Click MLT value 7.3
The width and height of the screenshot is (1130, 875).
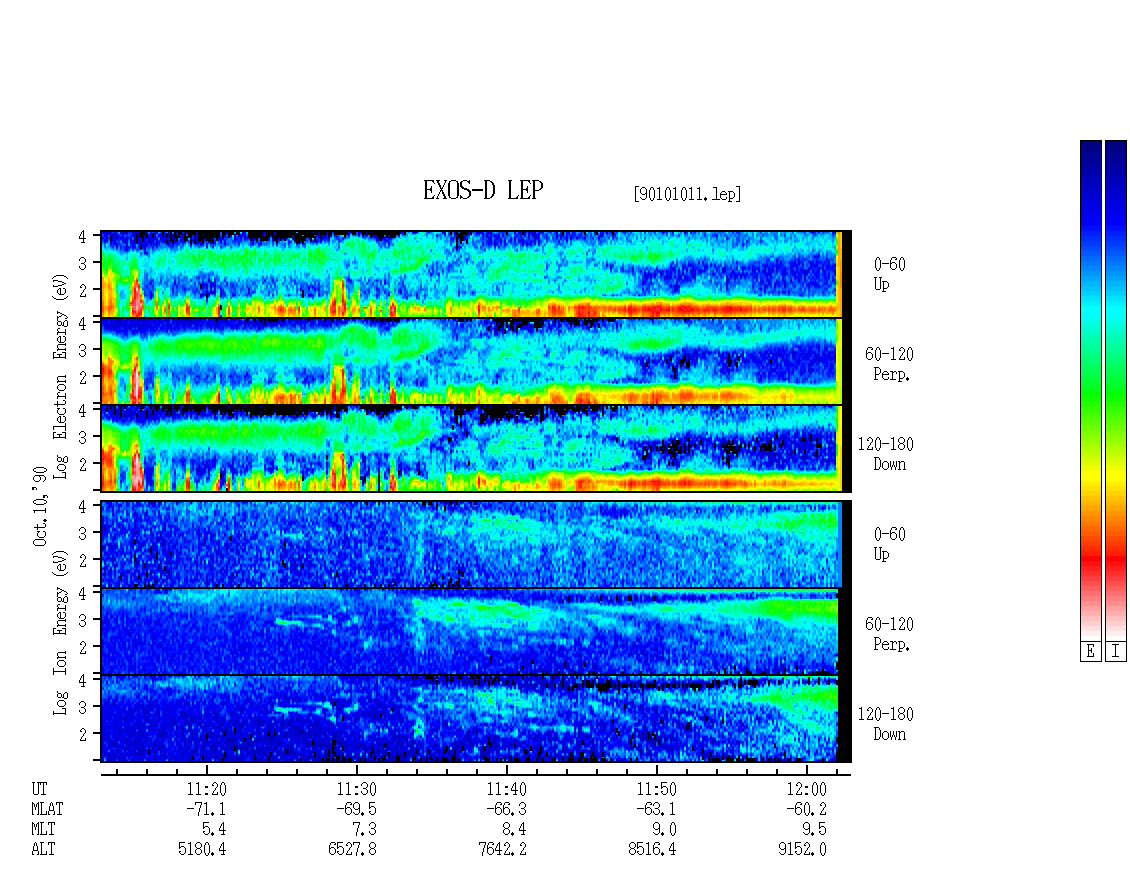tap(365, 830)
